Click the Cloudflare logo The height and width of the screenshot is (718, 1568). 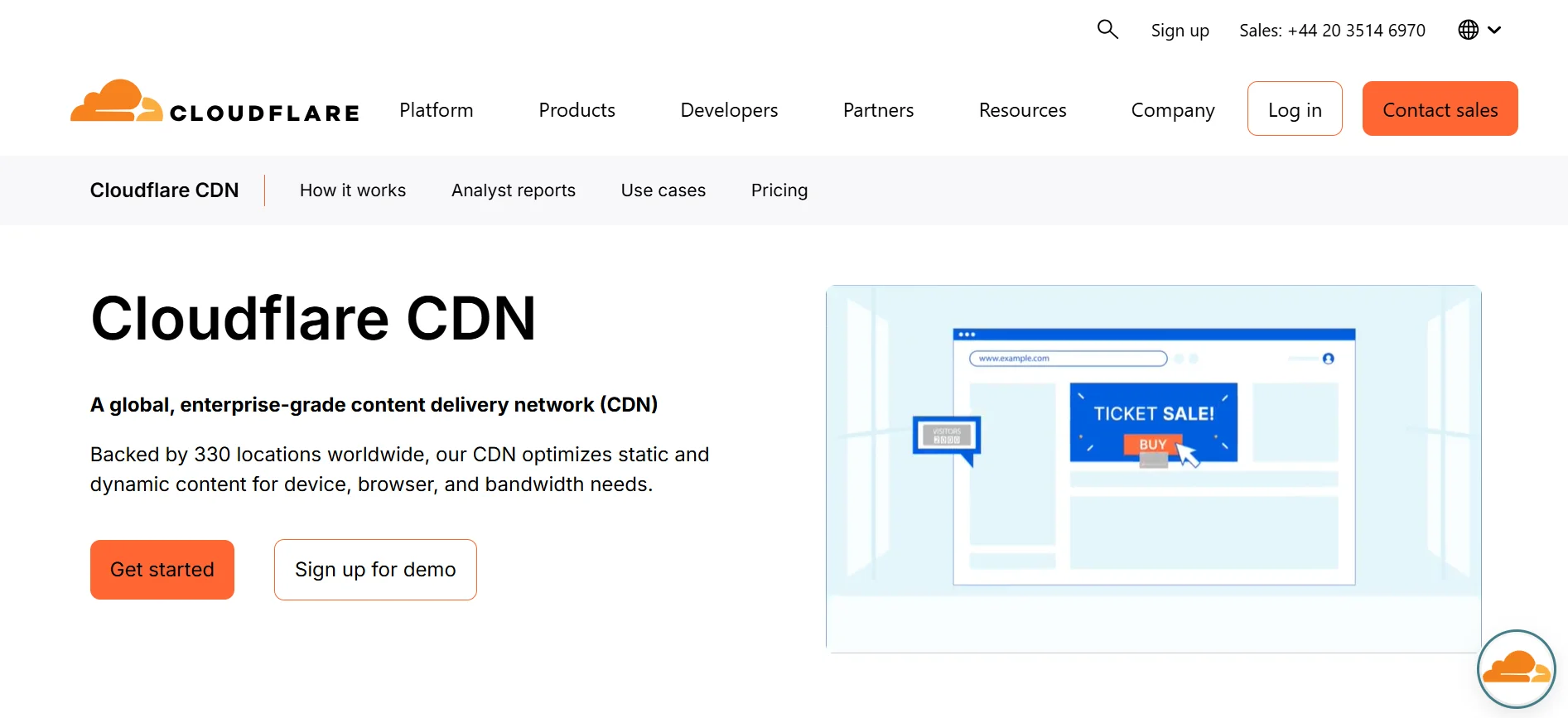(x=215, y=103)
